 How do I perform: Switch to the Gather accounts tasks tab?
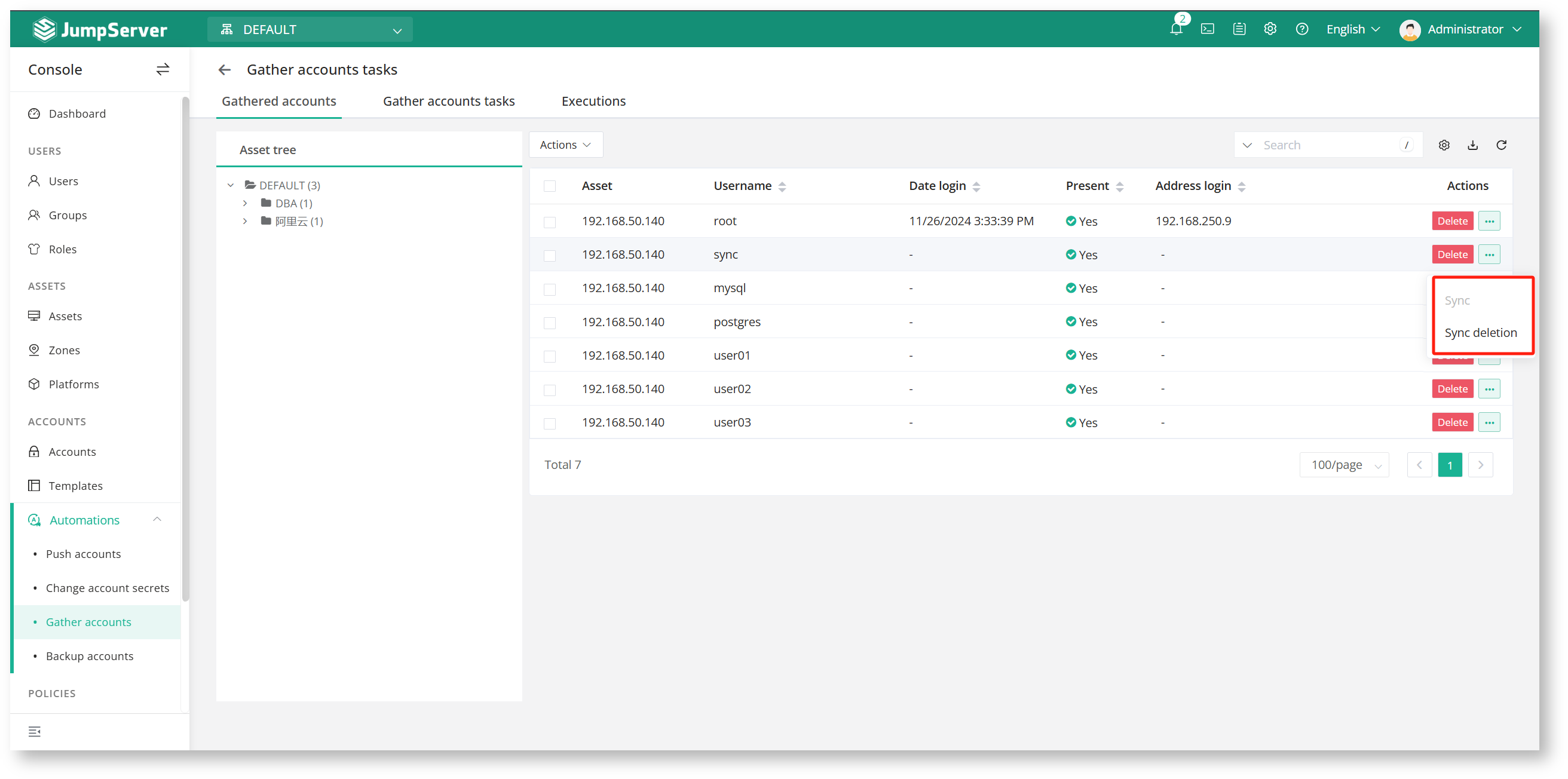pyautogui.click(x=449, y=102)
